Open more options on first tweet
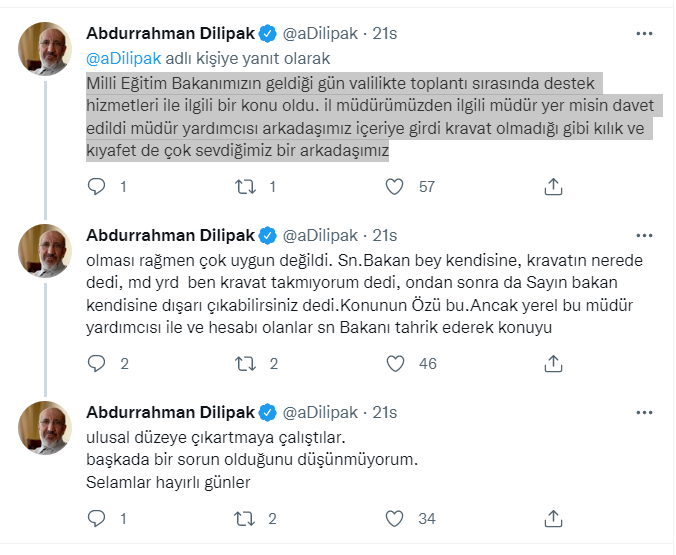 pyautogui.click(x=645, y=33)
